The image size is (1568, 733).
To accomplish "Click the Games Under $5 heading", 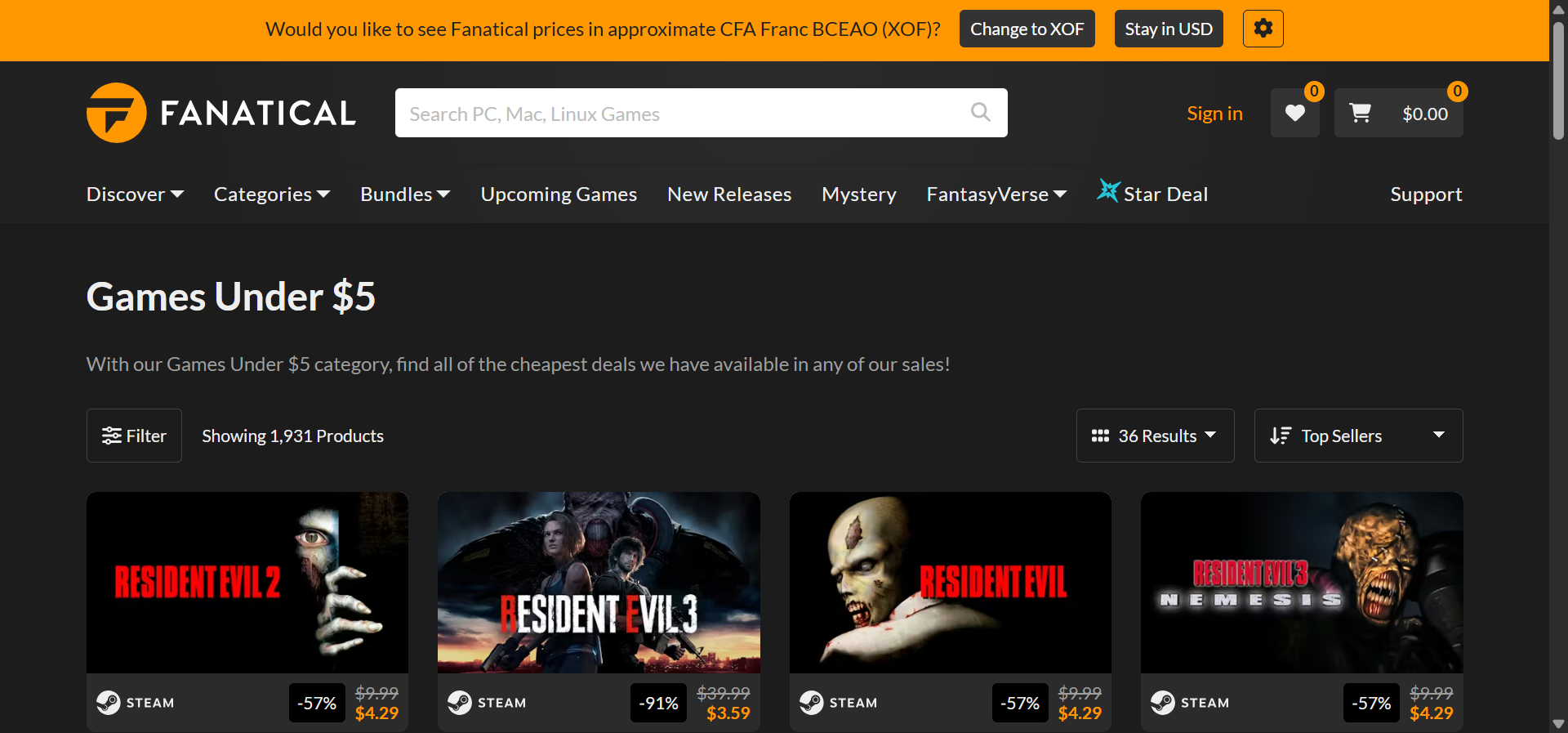I will click(x=231, y=297).
